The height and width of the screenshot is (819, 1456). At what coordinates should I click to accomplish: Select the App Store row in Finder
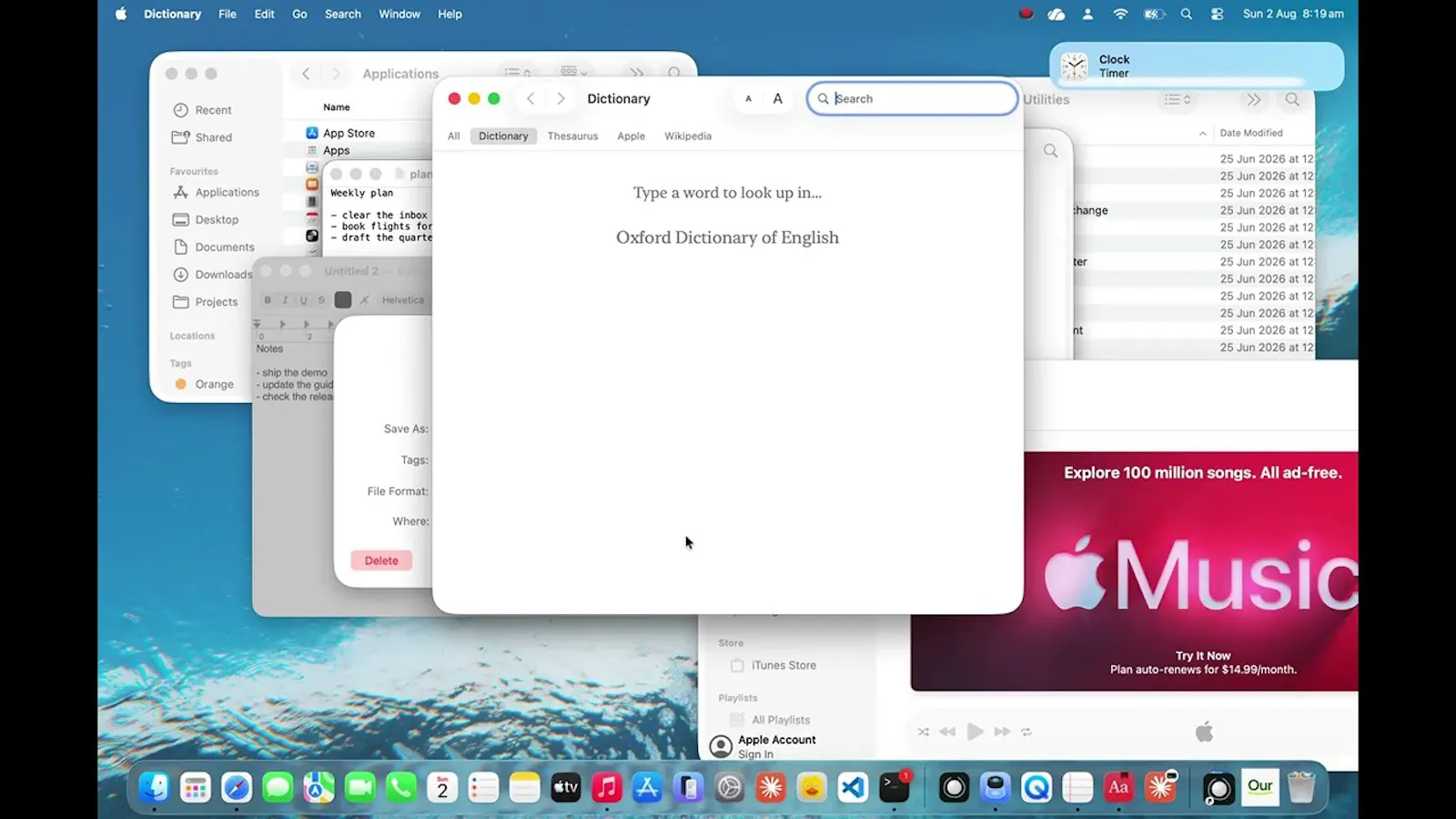[x=349, y=133]
